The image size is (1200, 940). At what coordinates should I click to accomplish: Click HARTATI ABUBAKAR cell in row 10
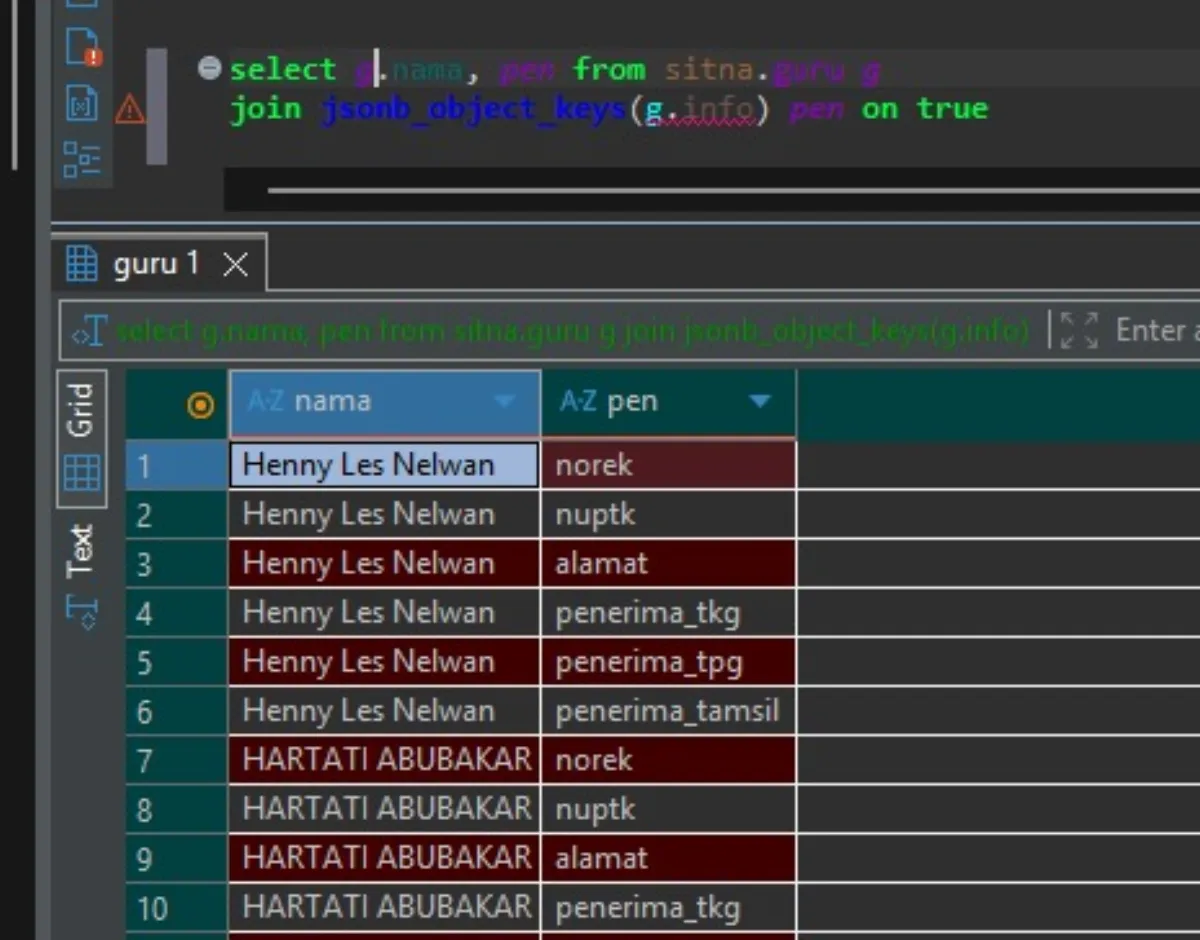[385, 908]
